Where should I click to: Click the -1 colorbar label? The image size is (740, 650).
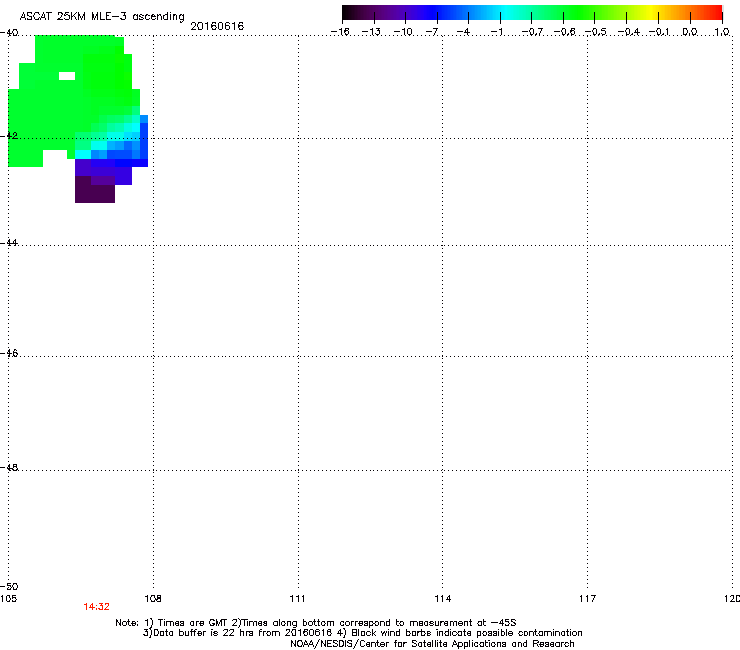tap(496, 32)
